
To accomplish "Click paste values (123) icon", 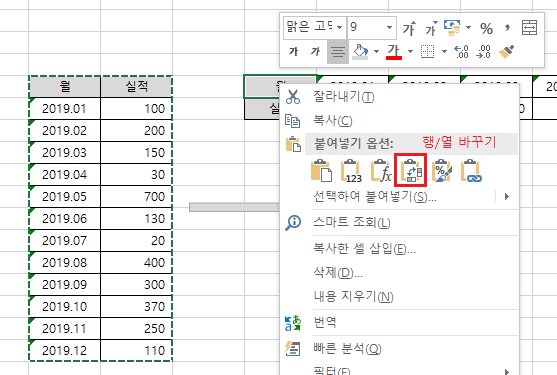I will pyautogui.click(x=352, y=171).
